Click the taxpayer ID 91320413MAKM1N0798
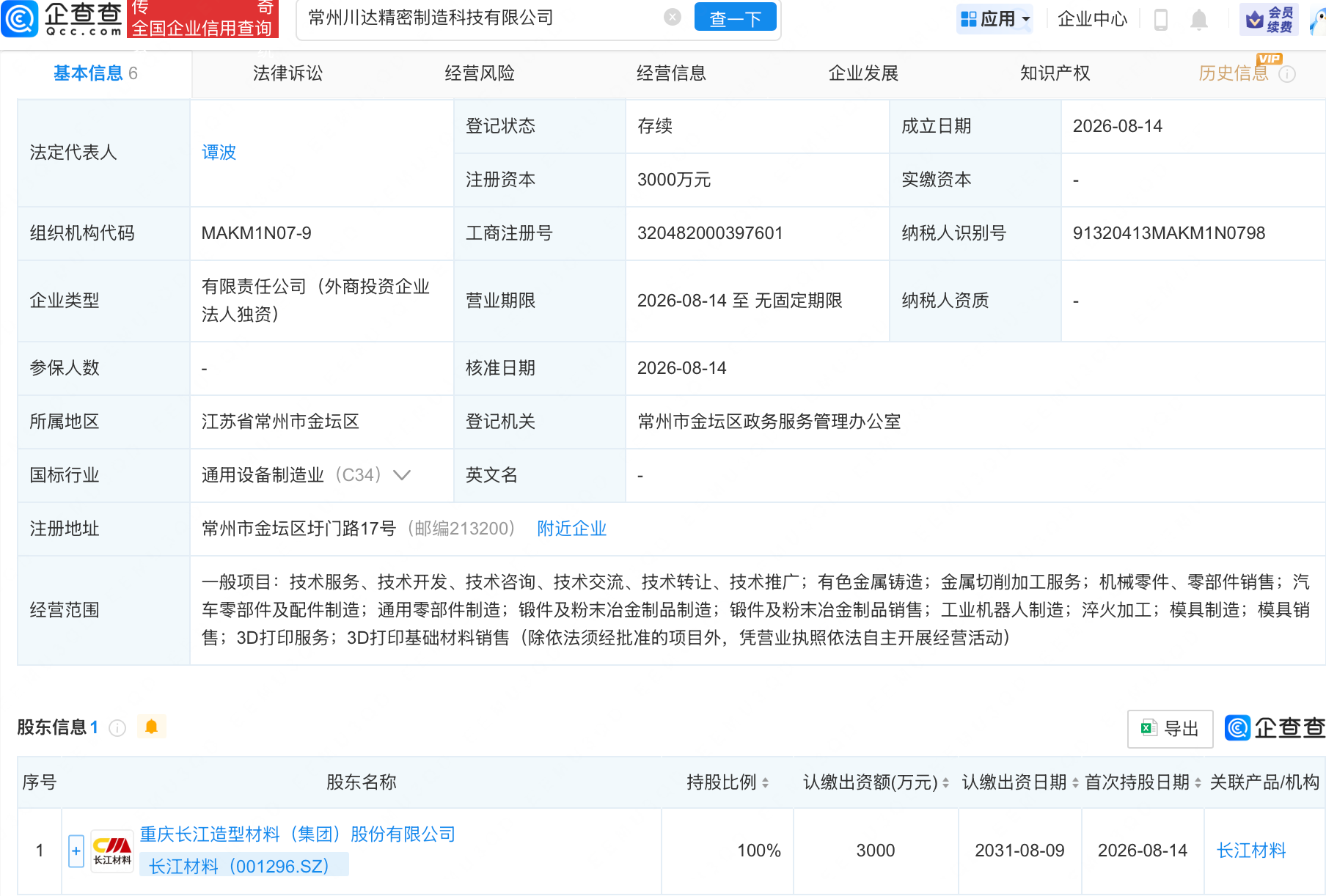Screen dimensions: 1326x896 coord(1169,233)
